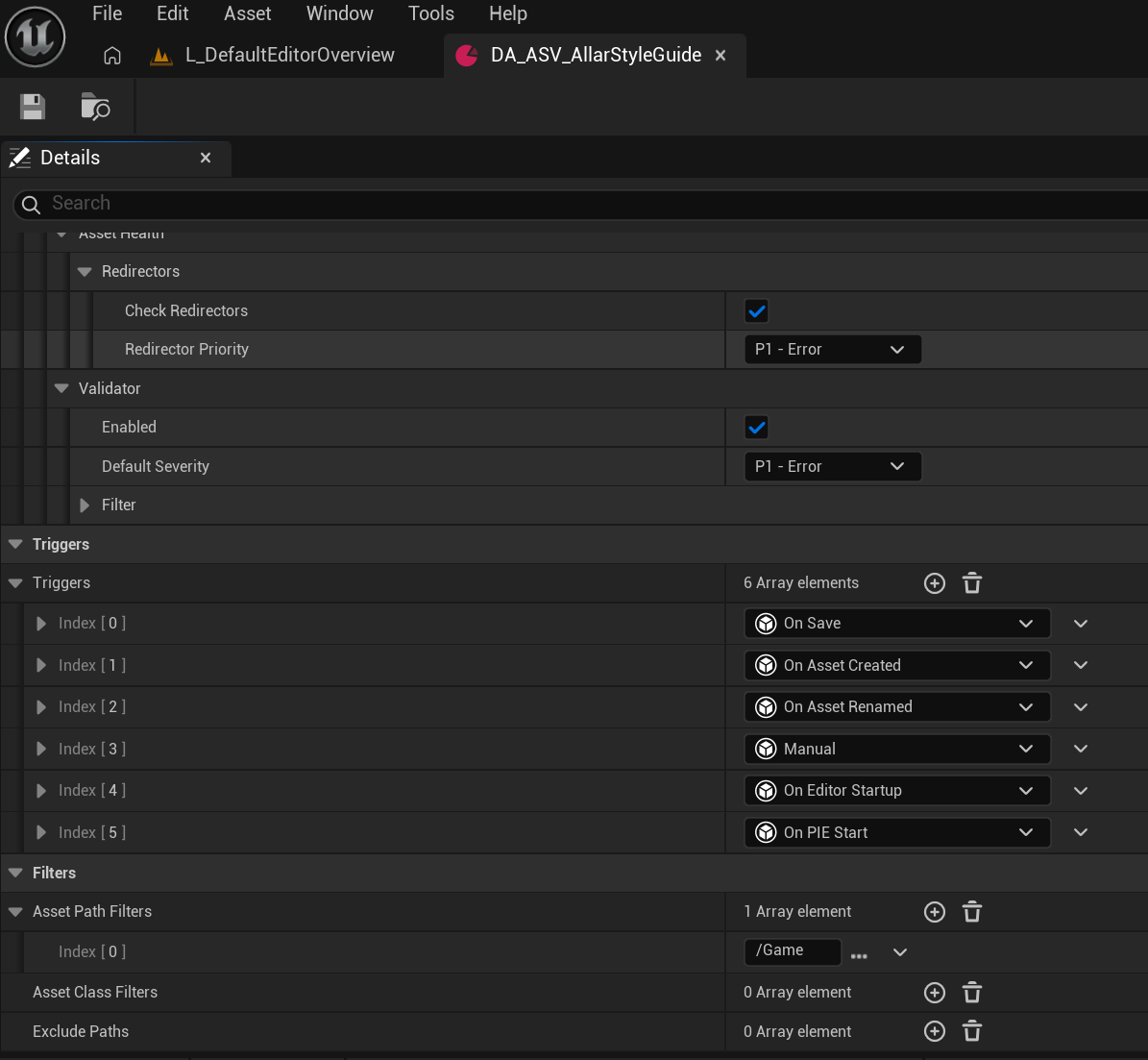Open the Tools menu
Viewport: 1148px width, 1060px height.
coord(431,13)
